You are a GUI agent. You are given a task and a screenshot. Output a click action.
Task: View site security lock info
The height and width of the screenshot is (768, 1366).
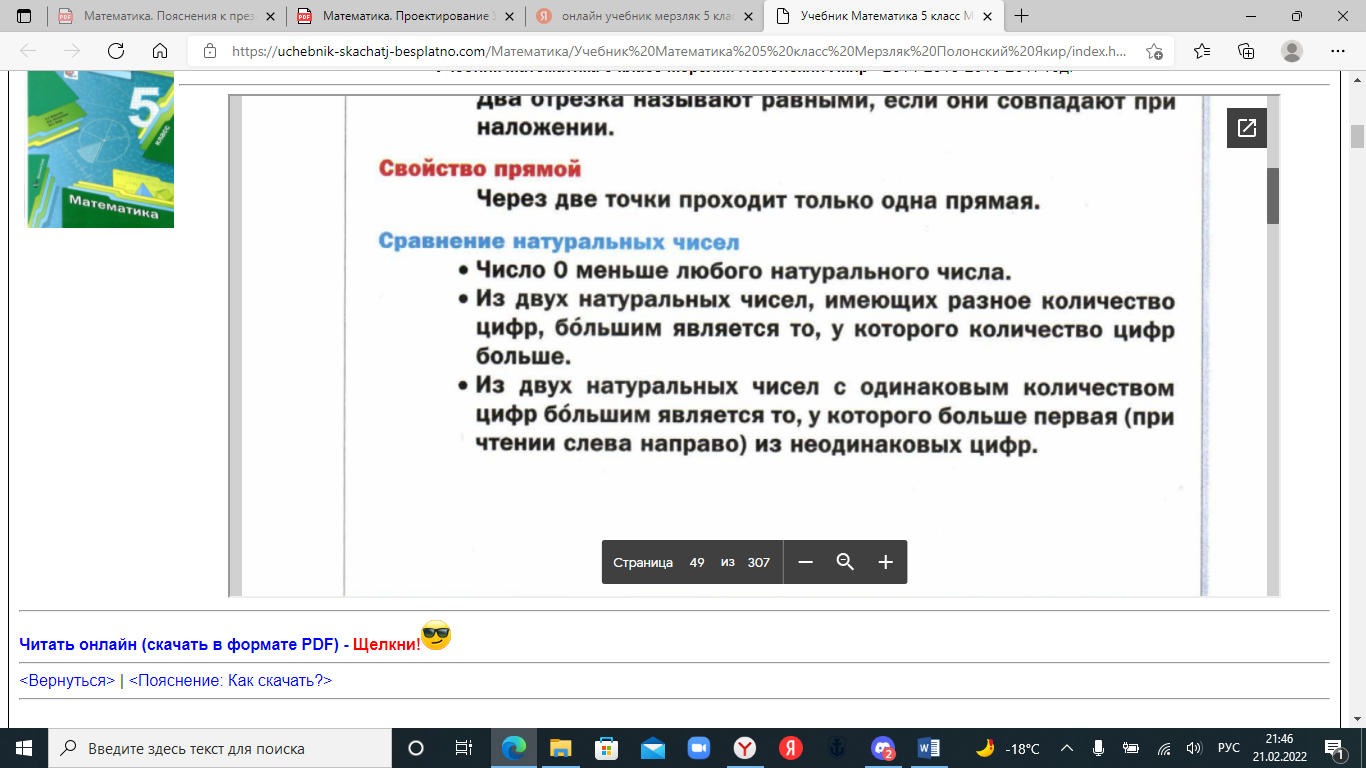[209, 51]
